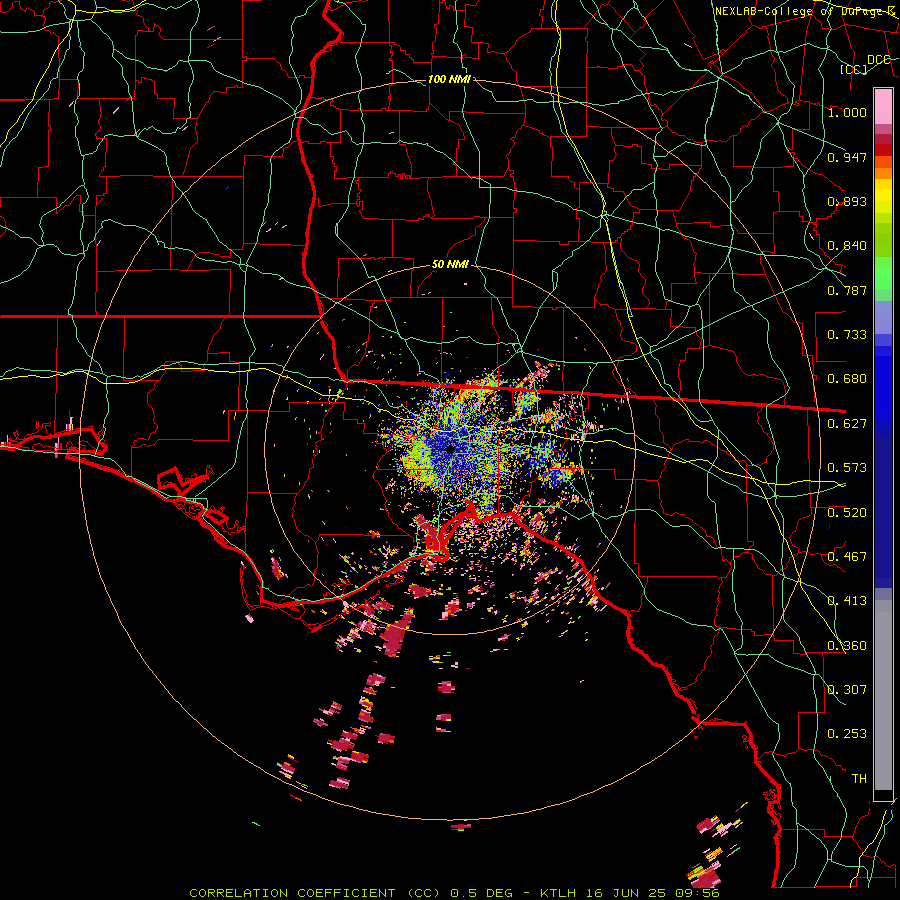Click the DCC product label
900x900 pixels.
pyautogui.click(x=878, y=60)
